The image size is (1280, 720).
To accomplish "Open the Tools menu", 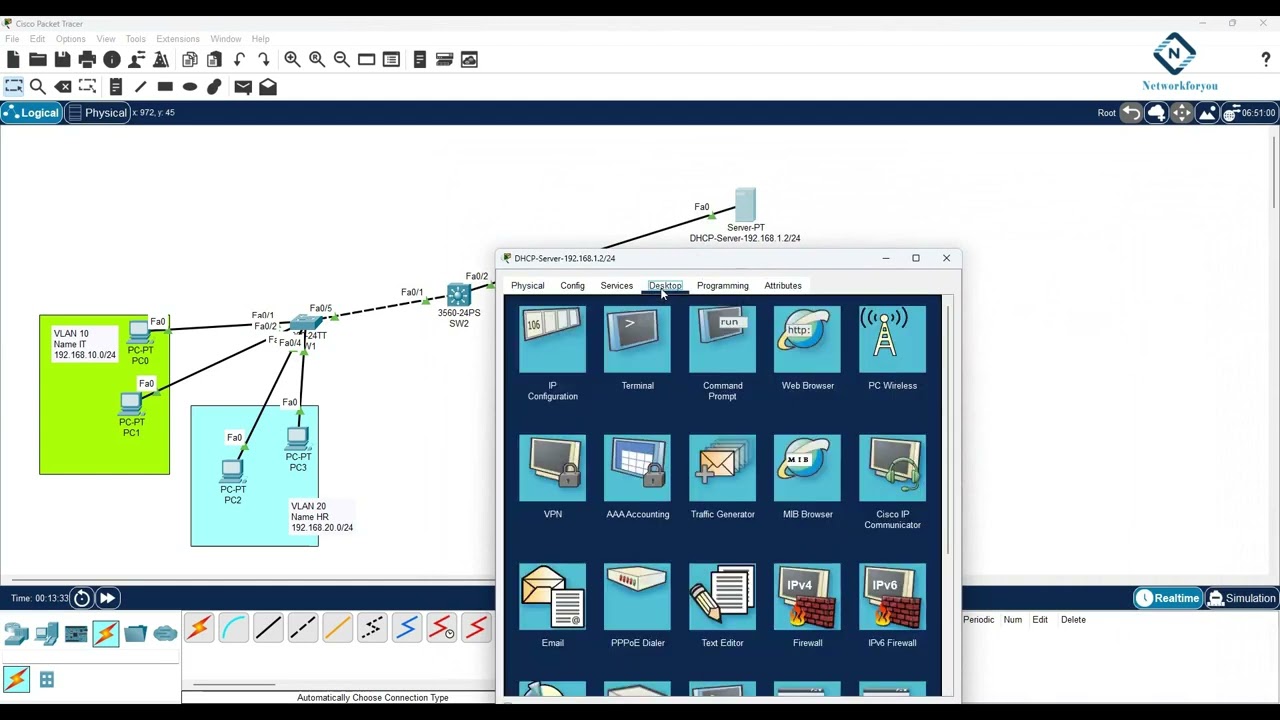I will [x=135, y=39].
